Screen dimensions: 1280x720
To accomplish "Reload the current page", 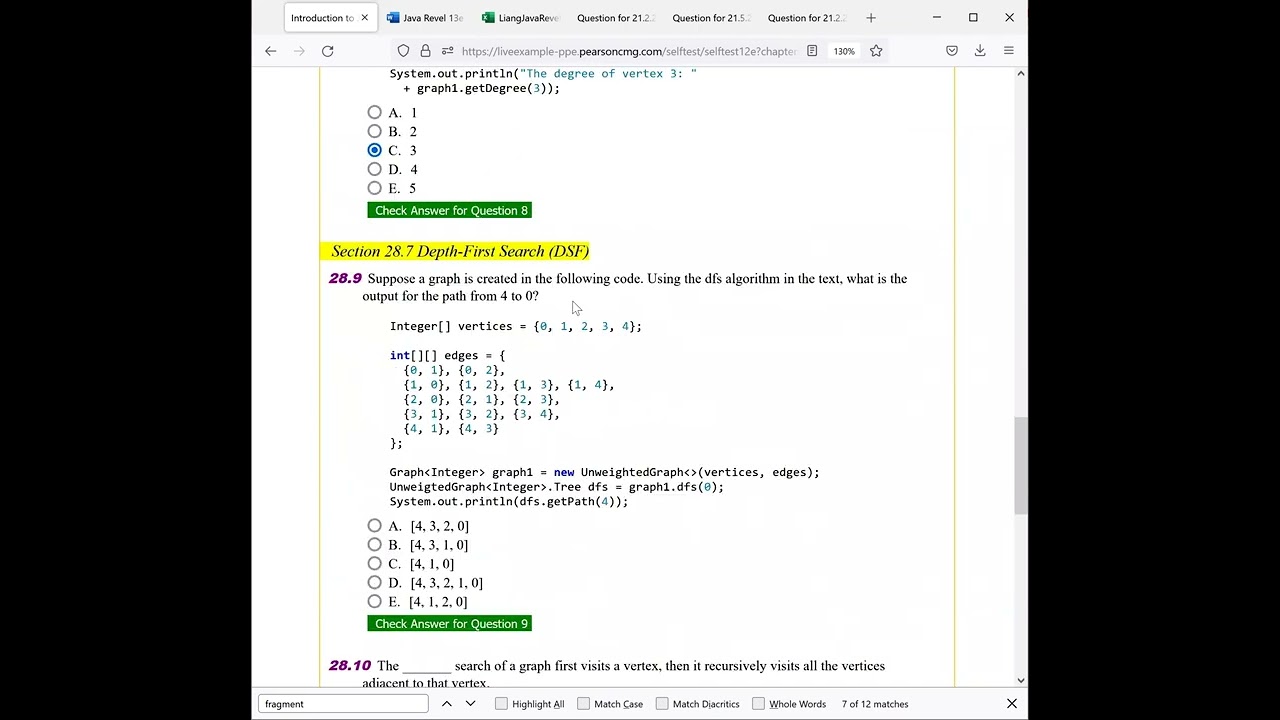I will (327, 51).
